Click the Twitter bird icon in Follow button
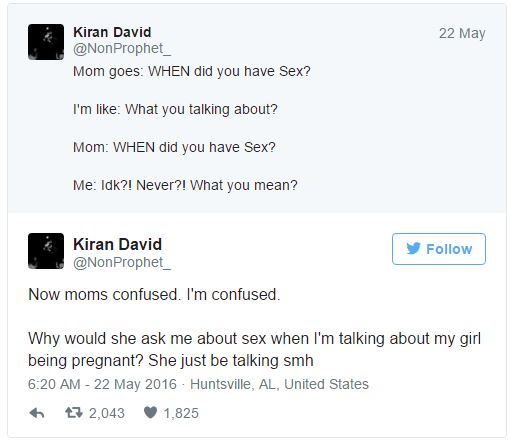The width and height of the screenshot is (512, 444). click(413, 249)
